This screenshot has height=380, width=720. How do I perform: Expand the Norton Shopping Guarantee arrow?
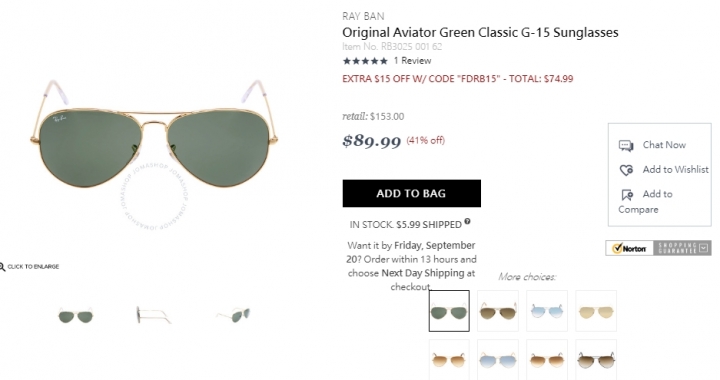704,248
